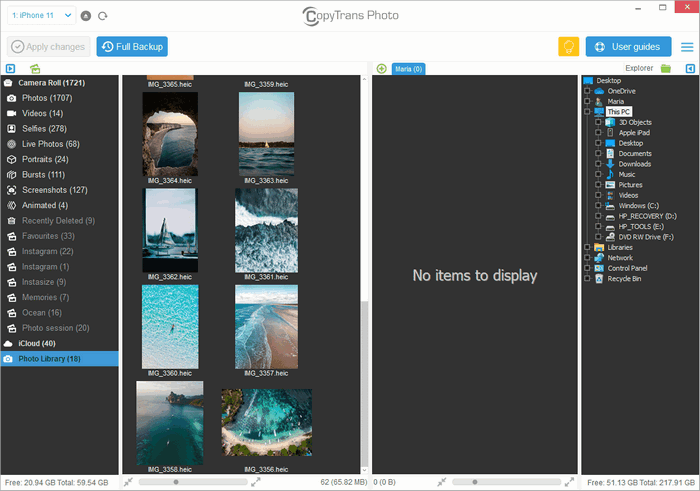
Task: Open Videos (14) album
Action: (x=60, y=113)
